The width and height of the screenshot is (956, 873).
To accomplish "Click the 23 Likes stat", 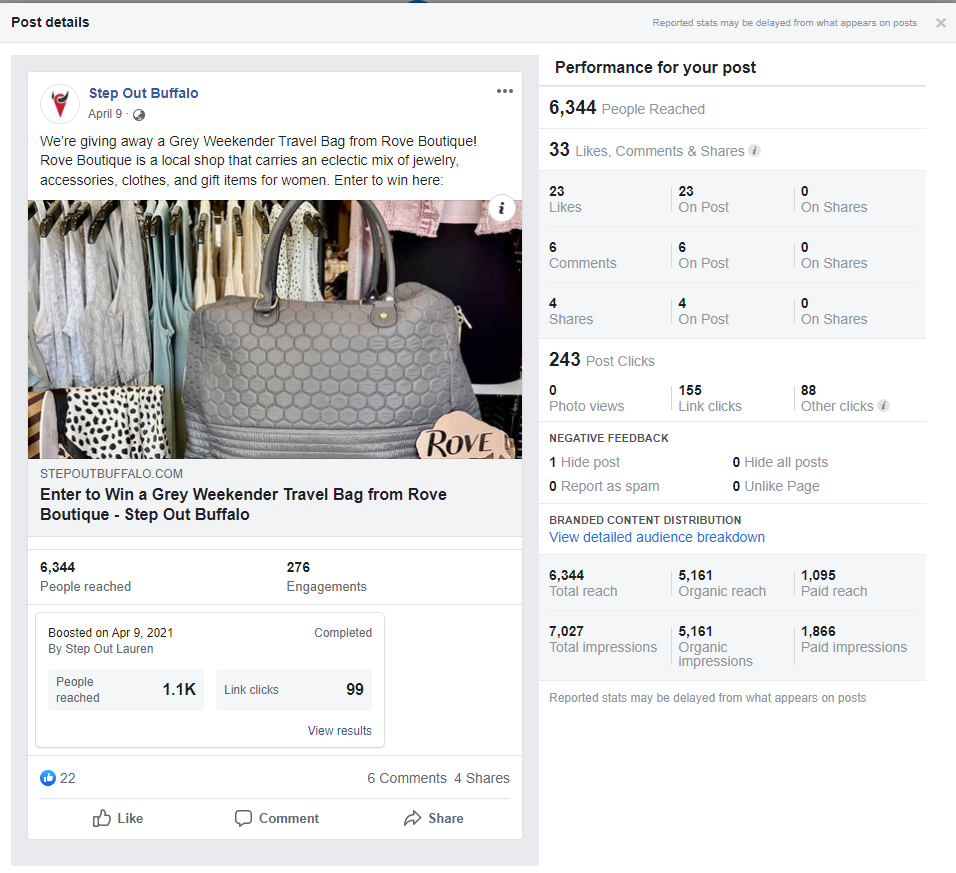I will 565,199.
